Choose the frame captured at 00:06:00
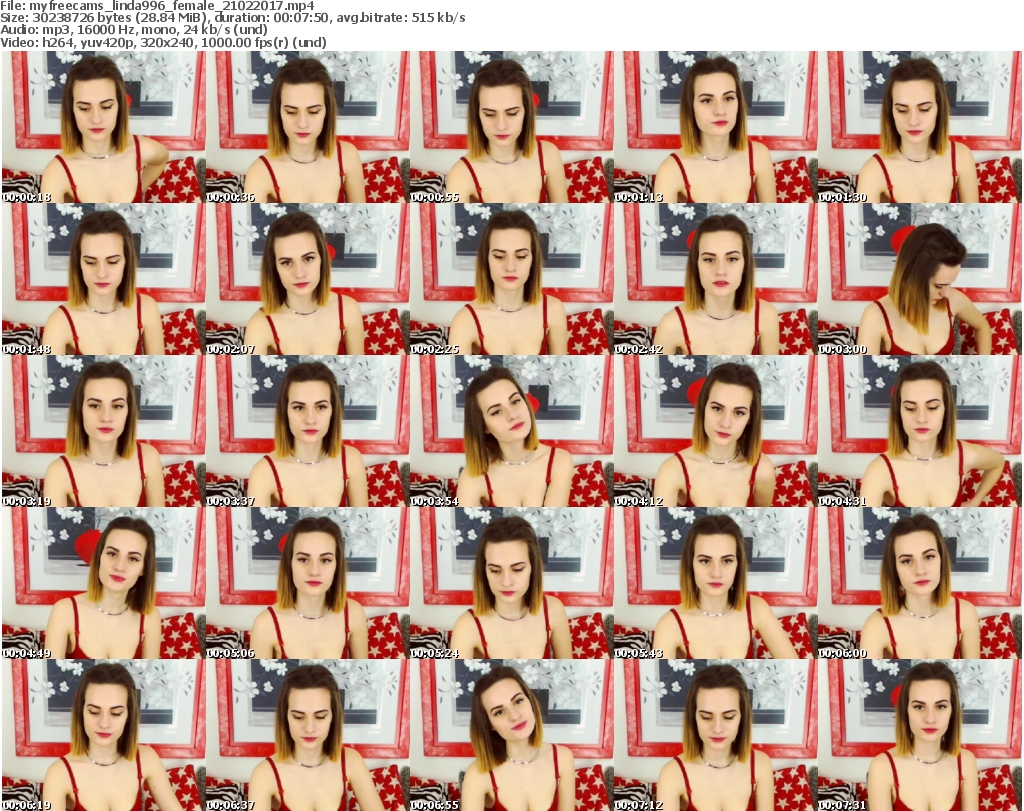Screen dimensions: 1024x811 tap(919, 584)
